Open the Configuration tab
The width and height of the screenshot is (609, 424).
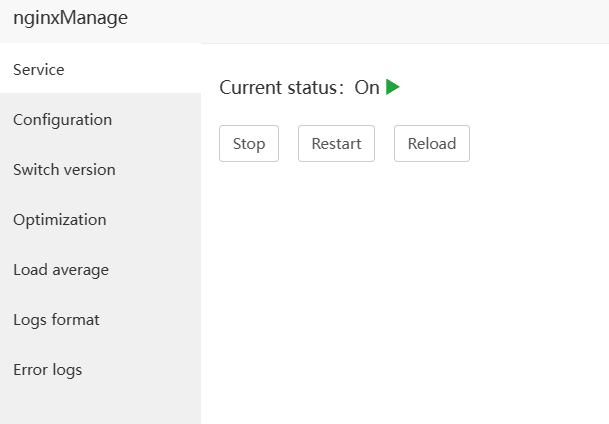pos(62,120)
